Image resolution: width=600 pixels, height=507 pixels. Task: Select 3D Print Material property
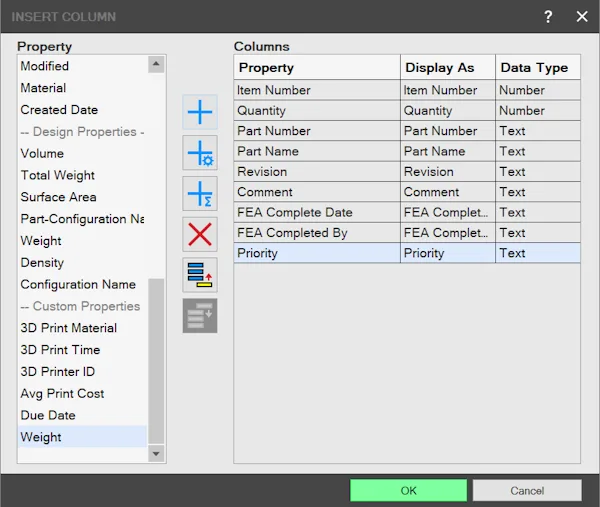point(82,328)
